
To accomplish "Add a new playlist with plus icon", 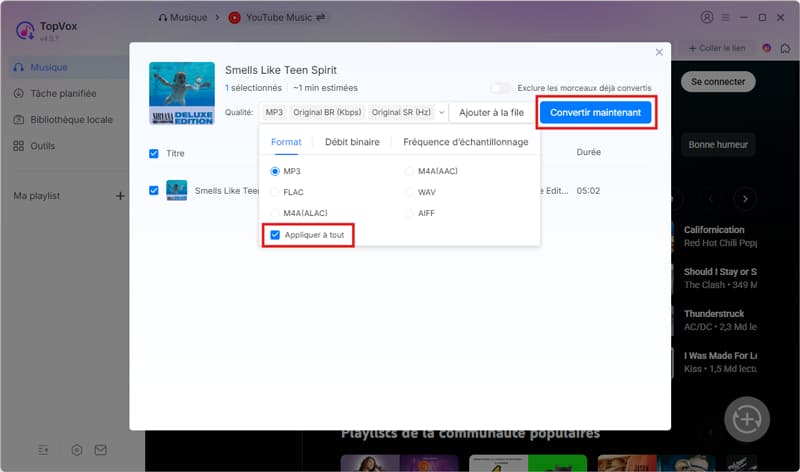I will coord(120,195).
